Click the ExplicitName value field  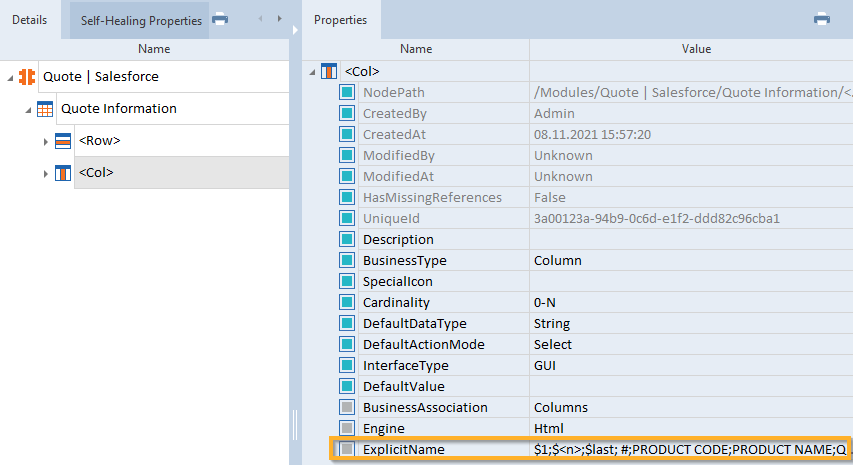click(x=690, y=450)
